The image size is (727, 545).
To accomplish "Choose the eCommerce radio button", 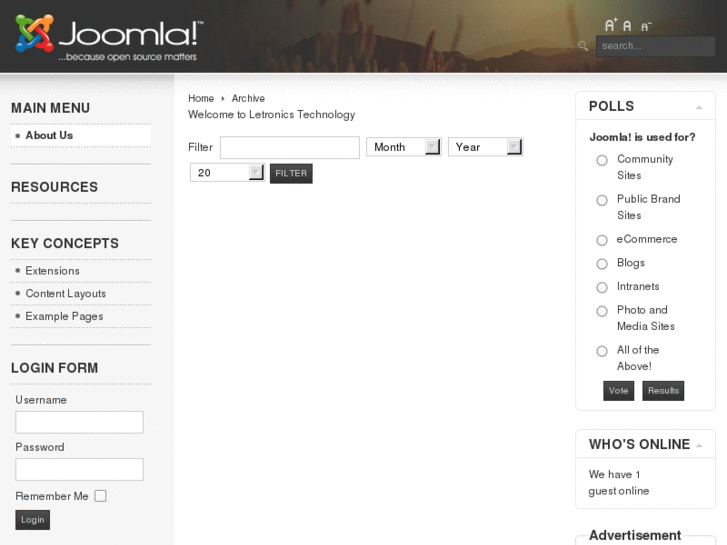I will 602,240.
